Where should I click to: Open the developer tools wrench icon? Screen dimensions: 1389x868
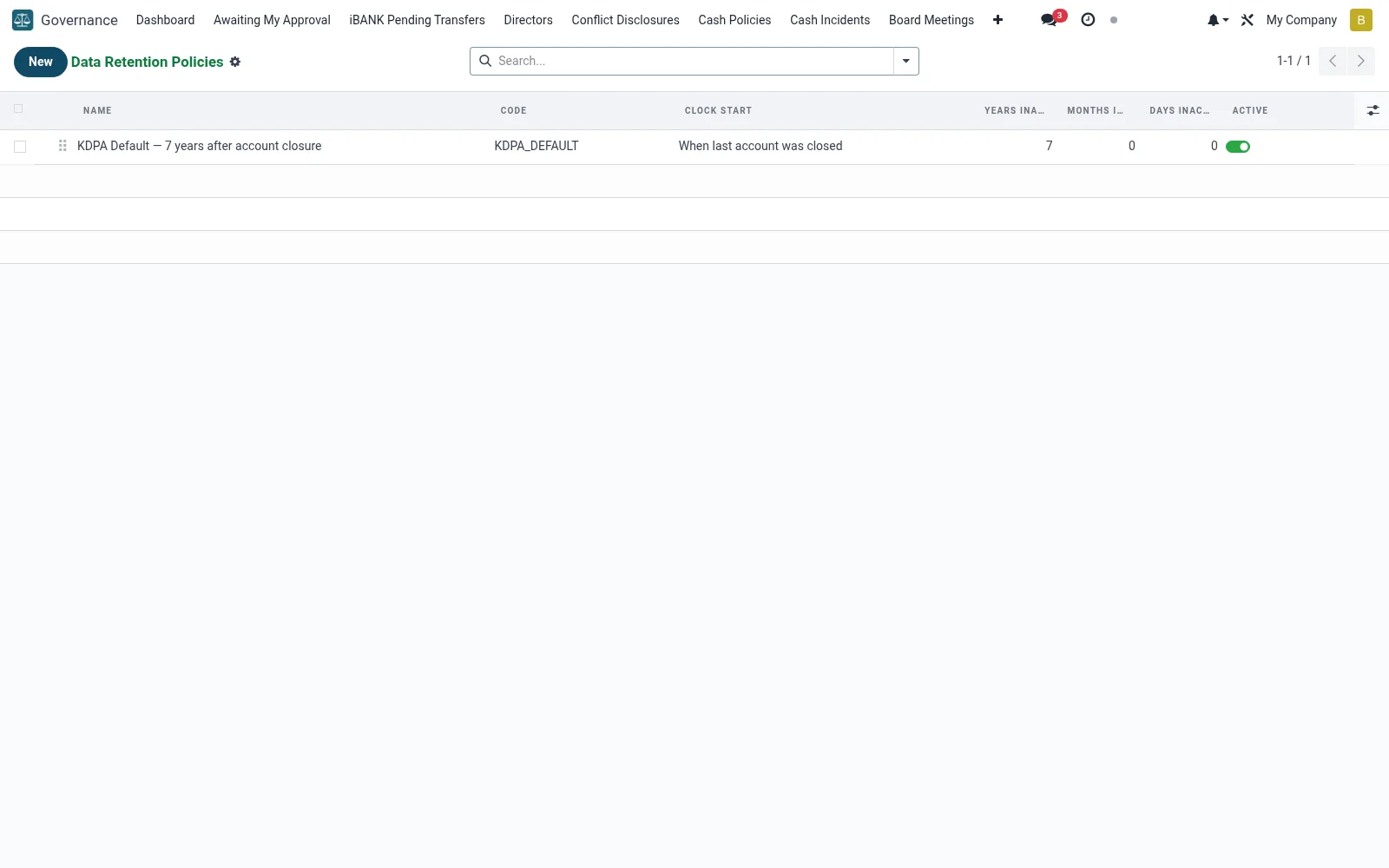pos(1247,20)
